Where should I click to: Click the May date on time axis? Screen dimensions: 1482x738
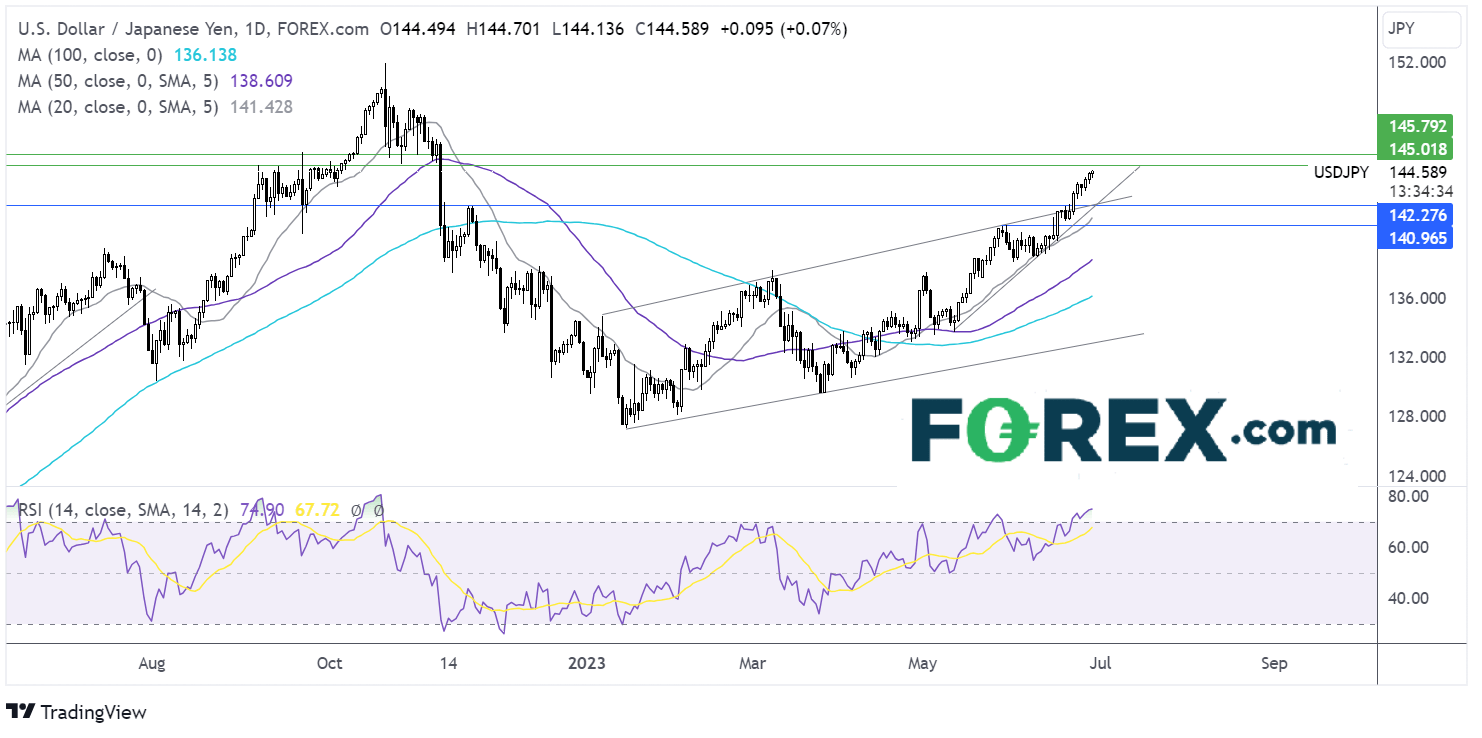tap(923, 663)
